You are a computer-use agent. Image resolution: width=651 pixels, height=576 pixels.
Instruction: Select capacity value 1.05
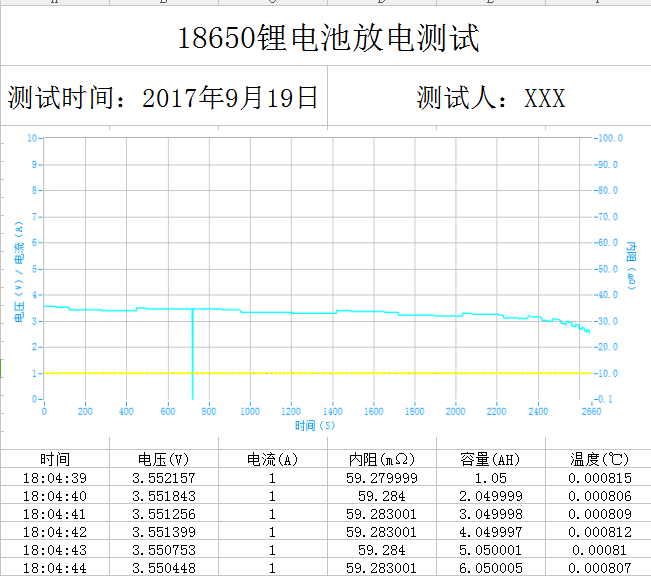[x=490, y=478]
